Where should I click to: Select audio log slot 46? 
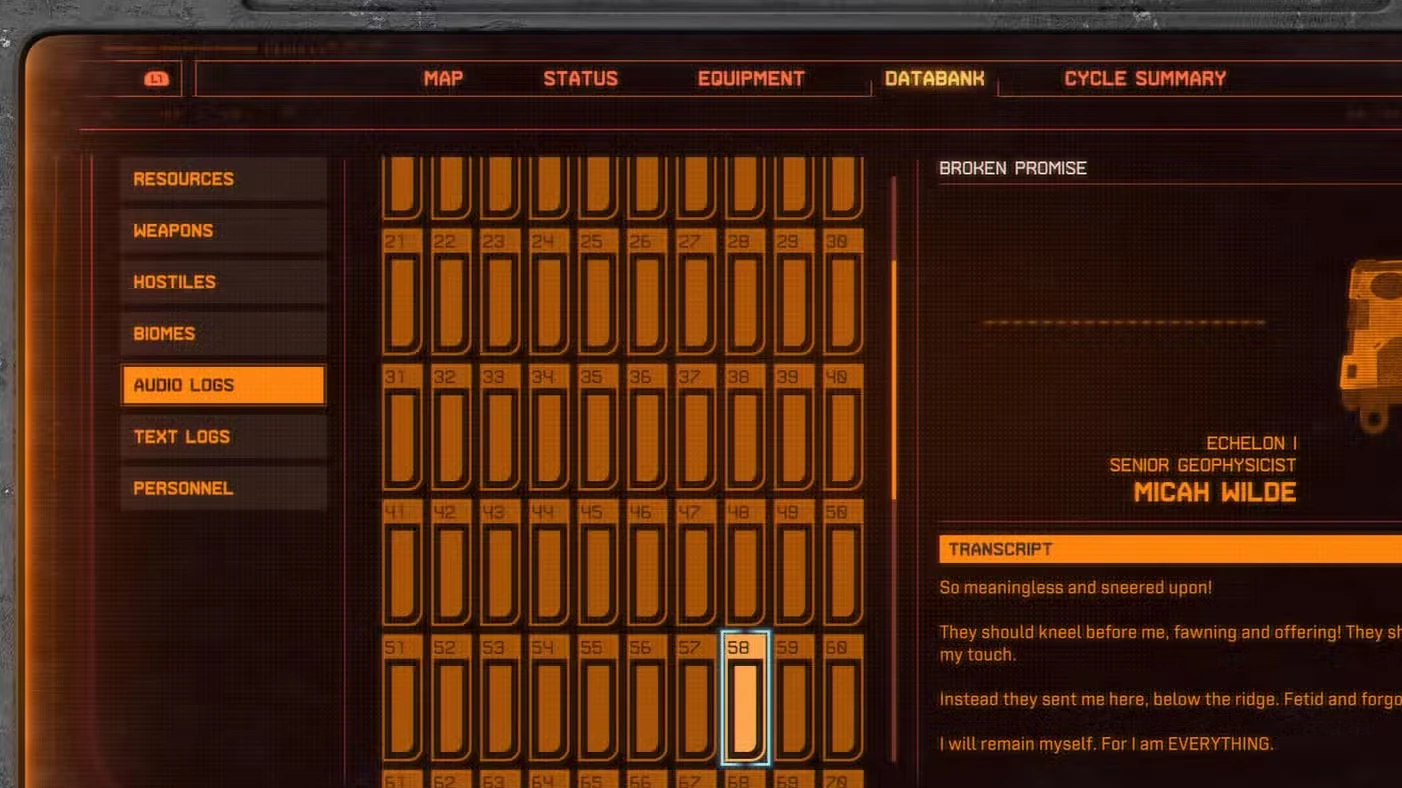[647, 563]
